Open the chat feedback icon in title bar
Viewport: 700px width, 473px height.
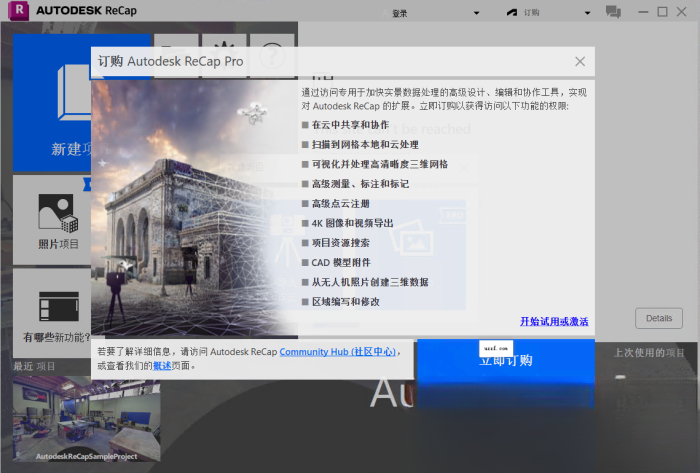pos(613,12)
